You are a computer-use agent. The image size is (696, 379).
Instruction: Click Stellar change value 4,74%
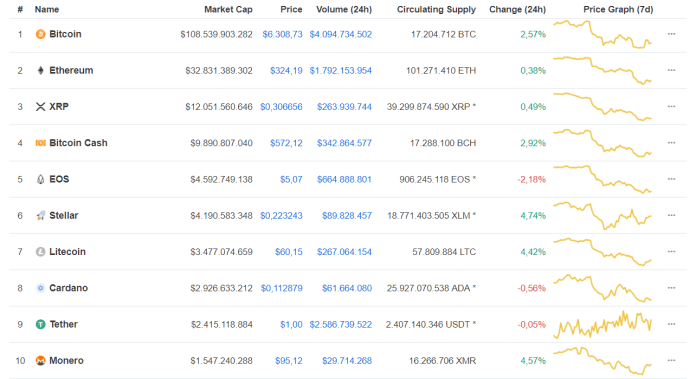coord(533,216)
